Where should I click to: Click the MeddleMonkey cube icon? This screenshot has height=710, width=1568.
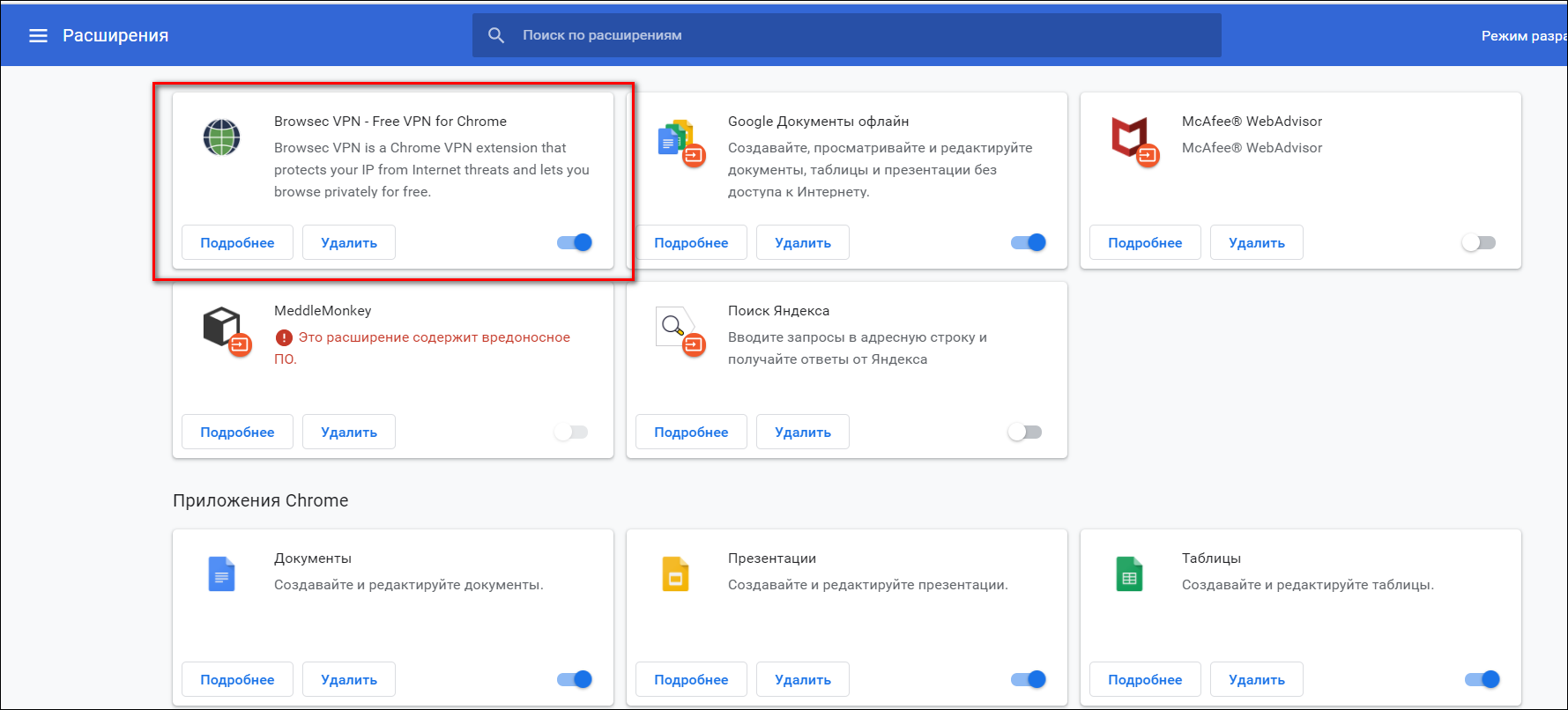(227, 330)
